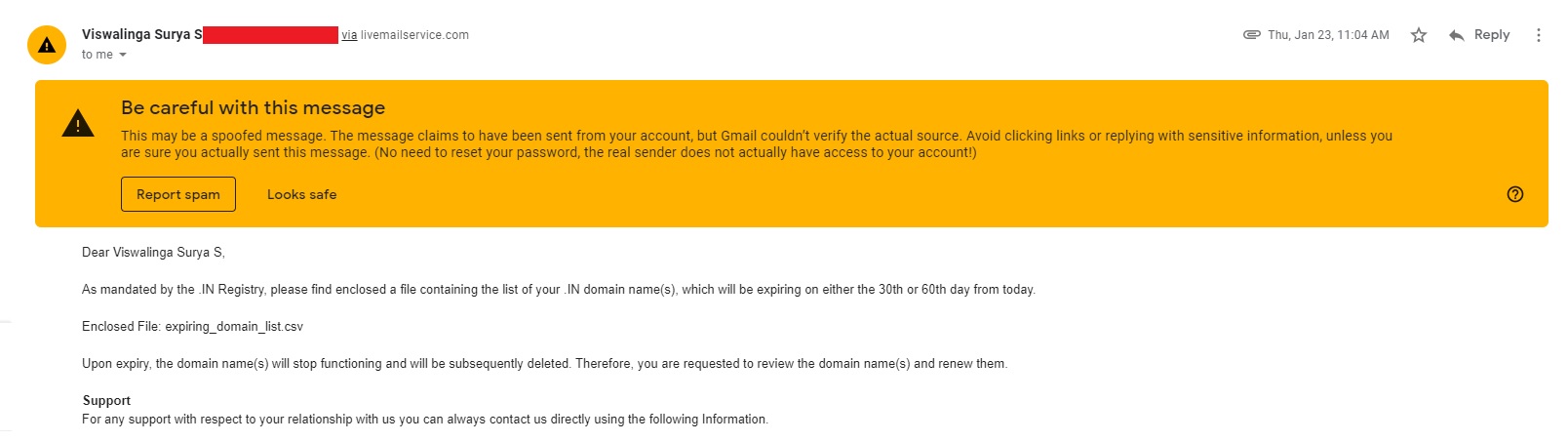1568x442 pixels.
Task: Click the underlined "via" link
Action: pos(349,35)
